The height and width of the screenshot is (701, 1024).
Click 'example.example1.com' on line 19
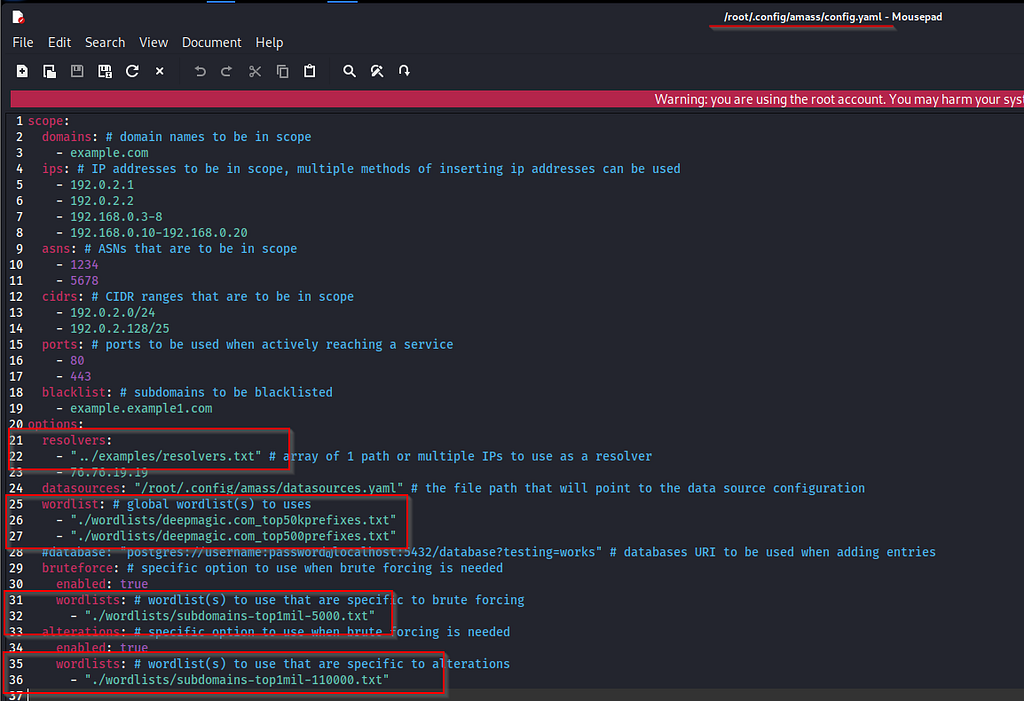pos(141,408)
